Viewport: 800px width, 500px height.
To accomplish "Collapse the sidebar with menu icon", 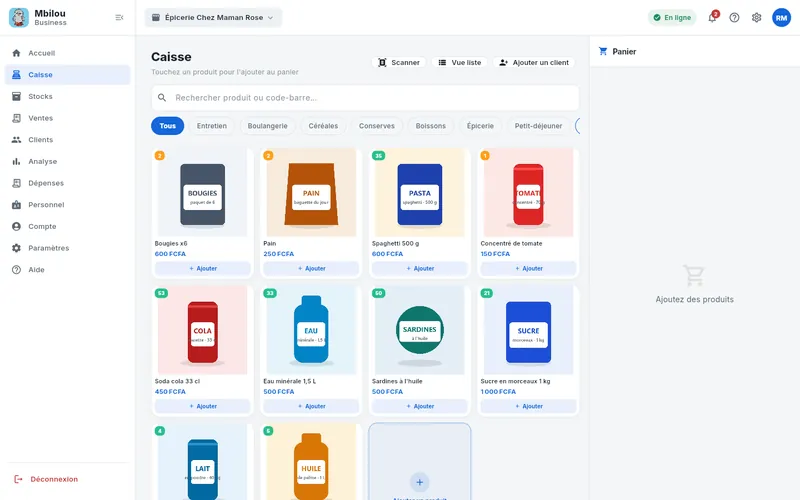I will pos(119,17).
